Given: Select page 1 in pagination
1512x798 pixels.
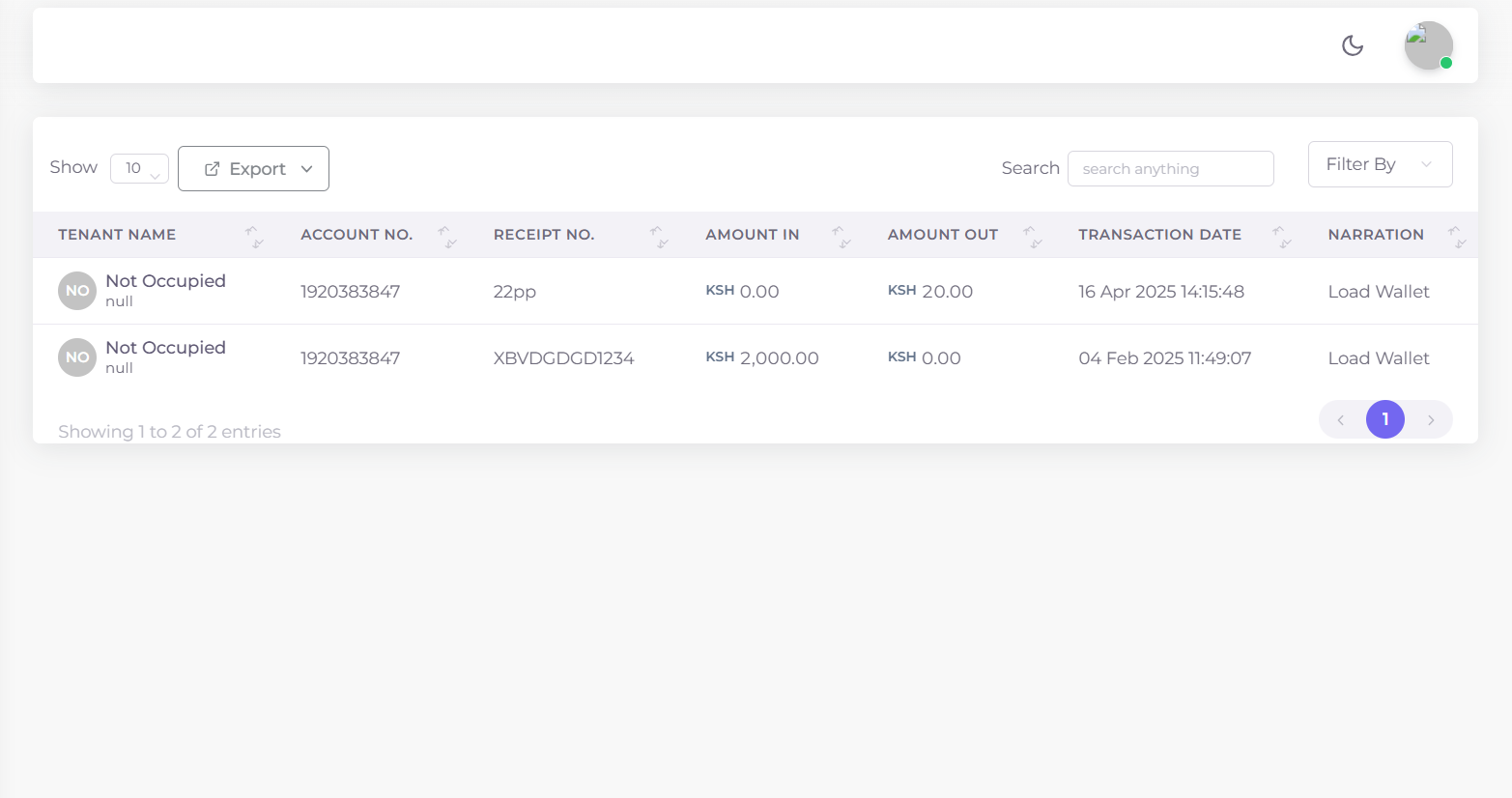Looking at the screenshot, I should pyautogui.click(x=1385, y=419).
